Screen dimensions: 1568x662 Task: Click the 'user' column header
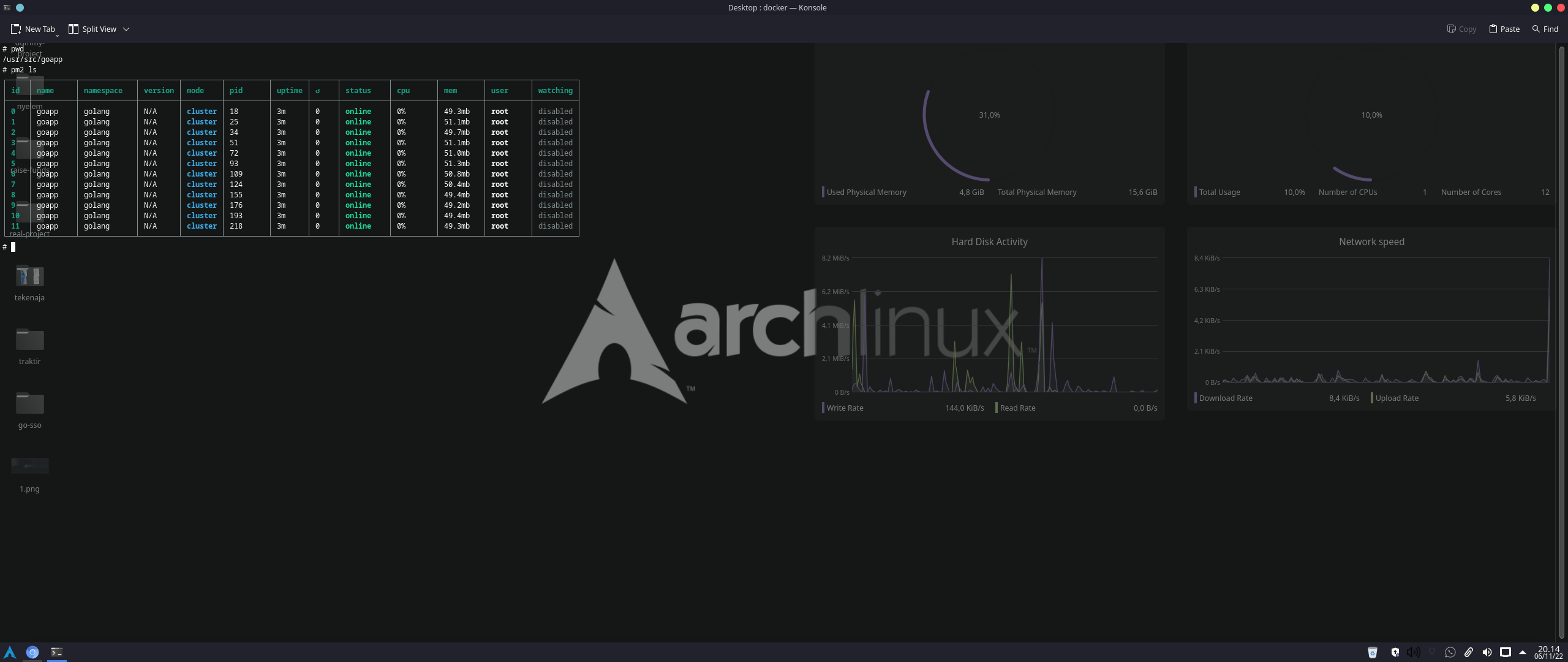[x=499, y=91]
